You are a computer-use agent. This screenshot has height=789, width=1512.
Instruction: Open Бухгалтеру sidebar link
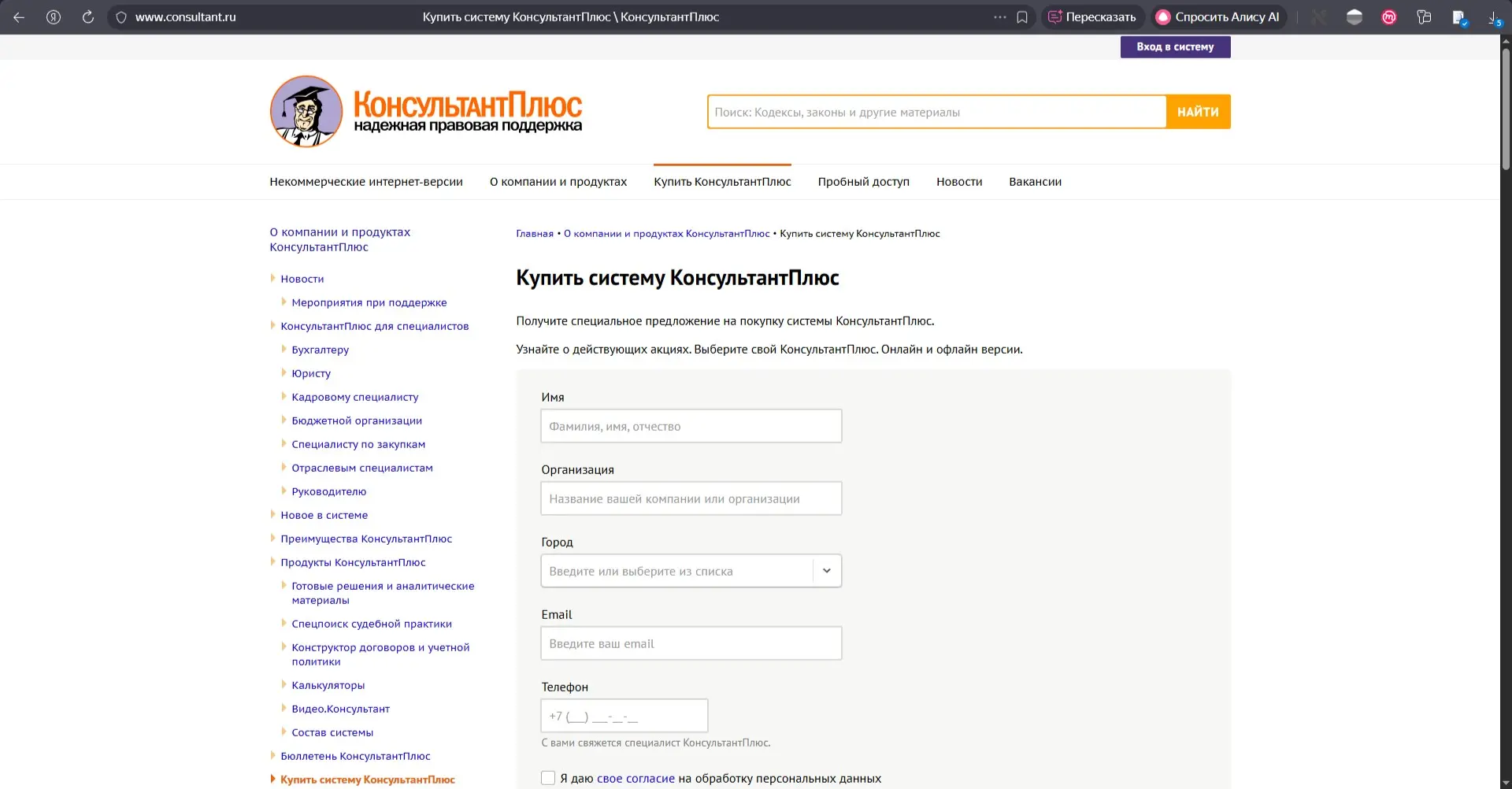(321, 350)
